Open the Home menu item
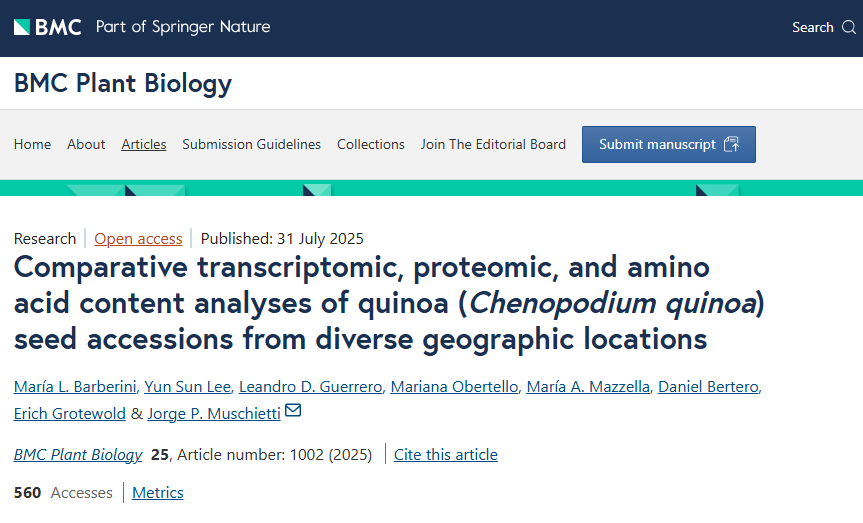 click(x=32, y=144)
